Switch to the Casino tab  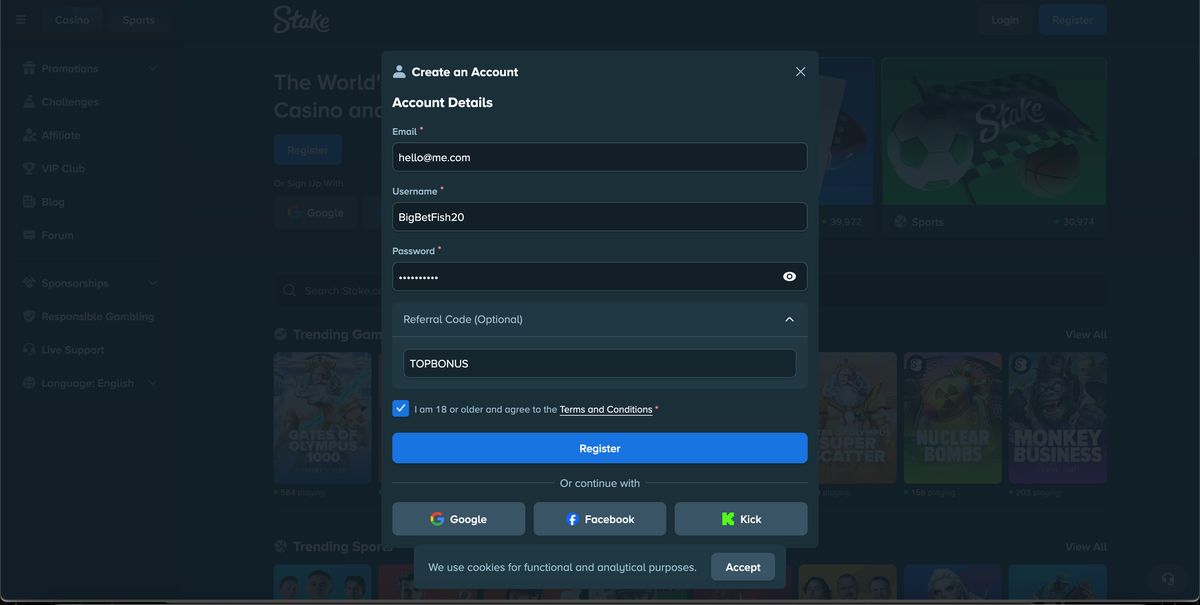click(x=72, y=20)
